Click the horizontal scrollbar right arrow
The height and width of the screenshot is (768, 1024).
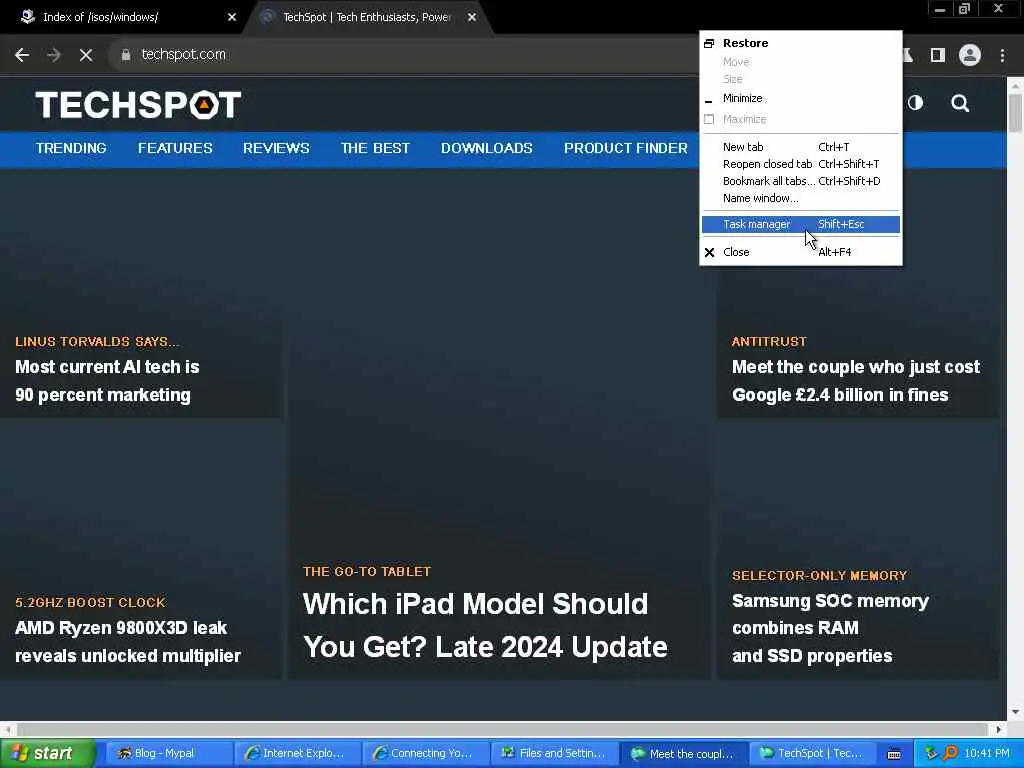pyautogui.click(x=999, y=729)
